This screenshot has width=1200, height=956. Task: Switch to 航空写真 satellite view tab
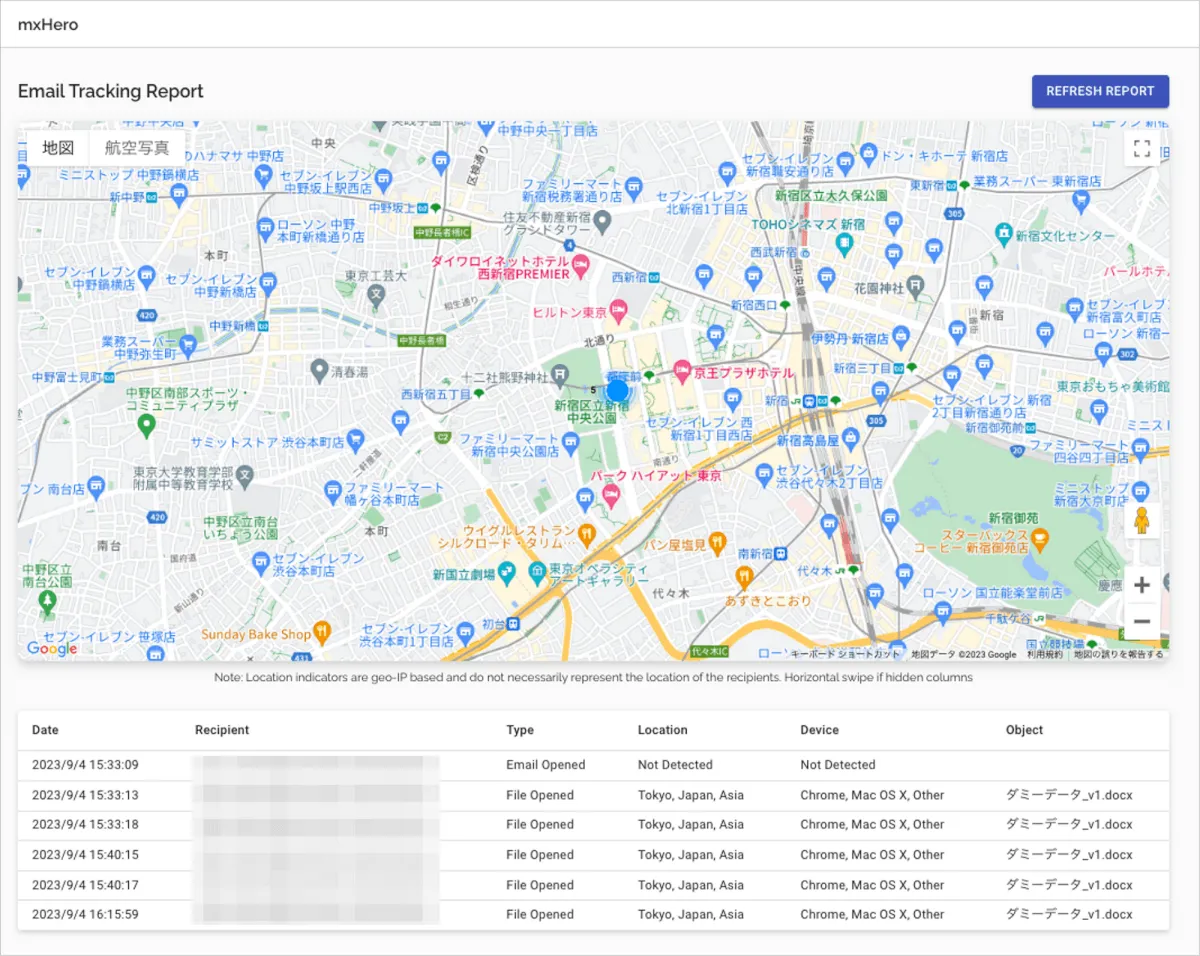point(137,149)
